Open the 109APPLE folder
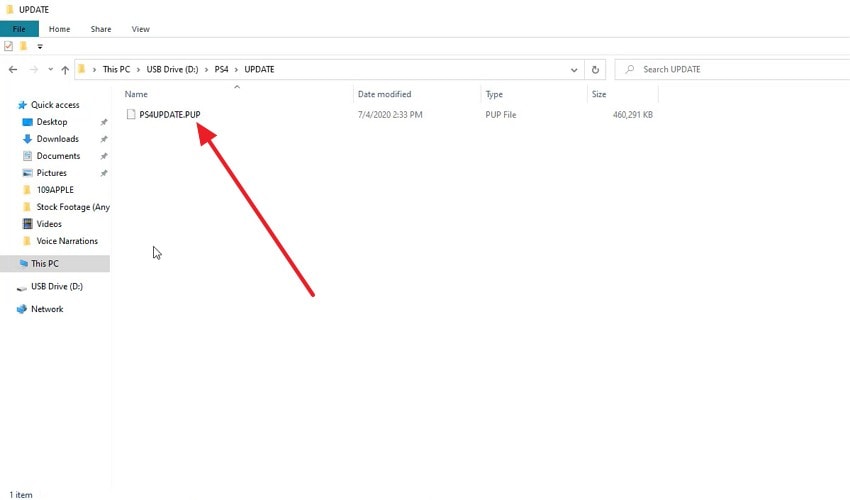The width and height of the screenshot is (850, 500). [55, 190]
